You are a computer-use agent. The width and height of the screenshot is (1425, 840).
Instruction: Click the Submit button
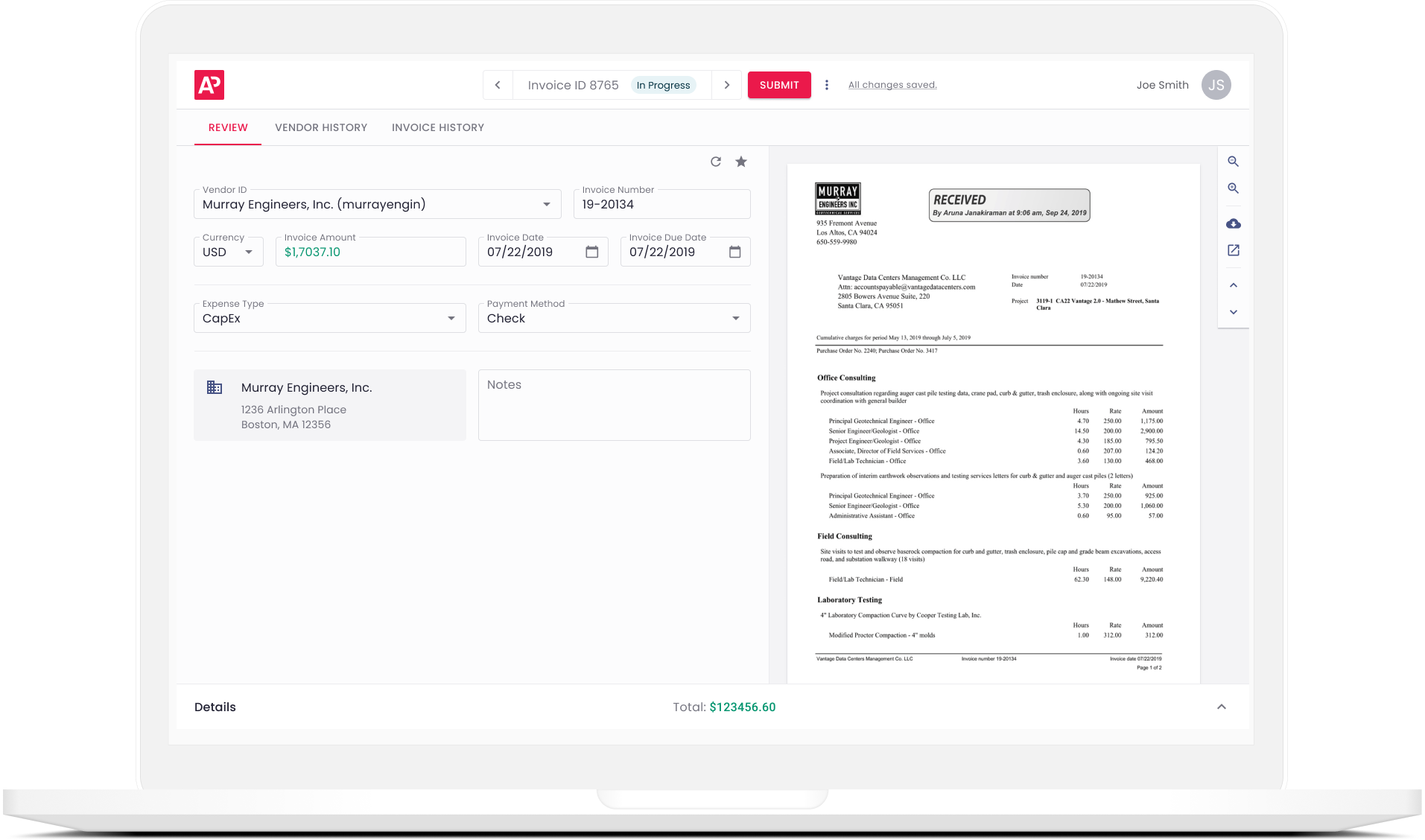[779, 85]
